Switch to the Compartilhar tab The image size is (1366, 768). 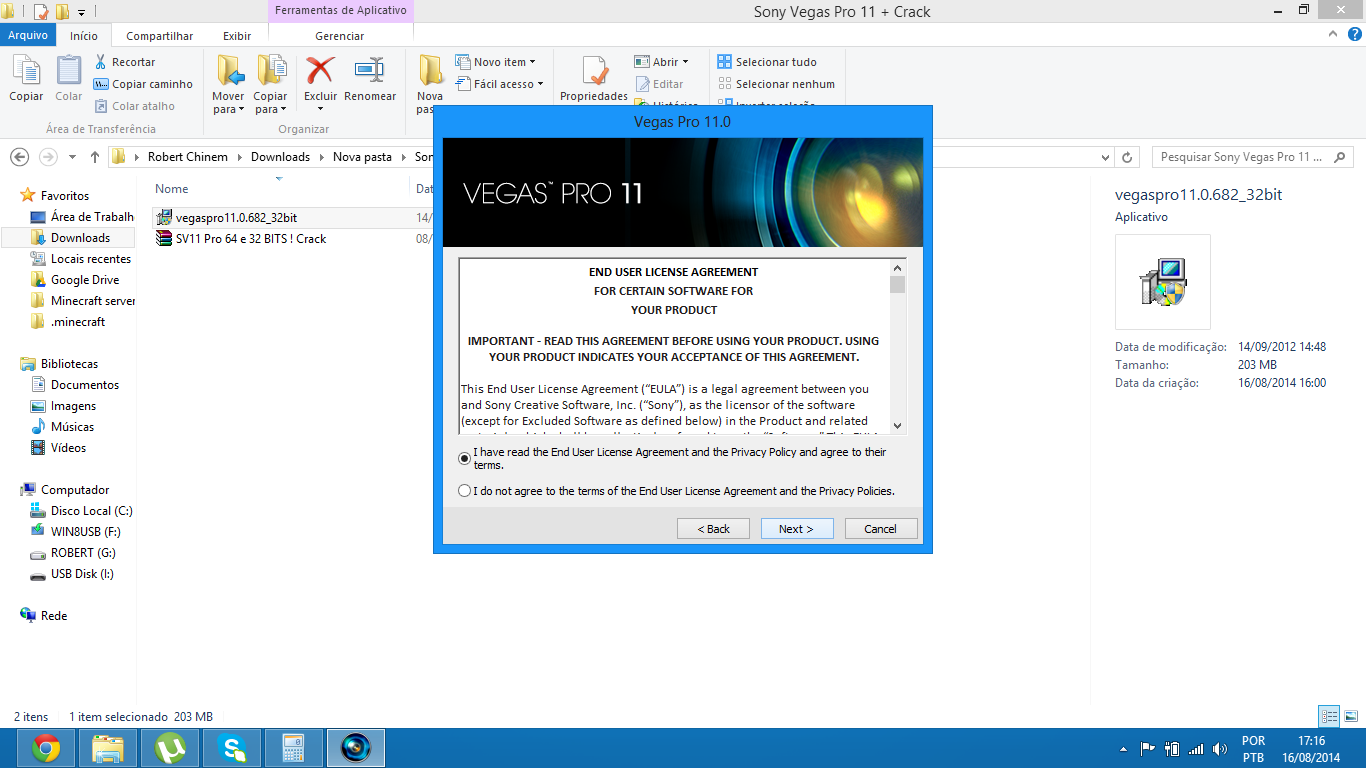click(160, 36)
